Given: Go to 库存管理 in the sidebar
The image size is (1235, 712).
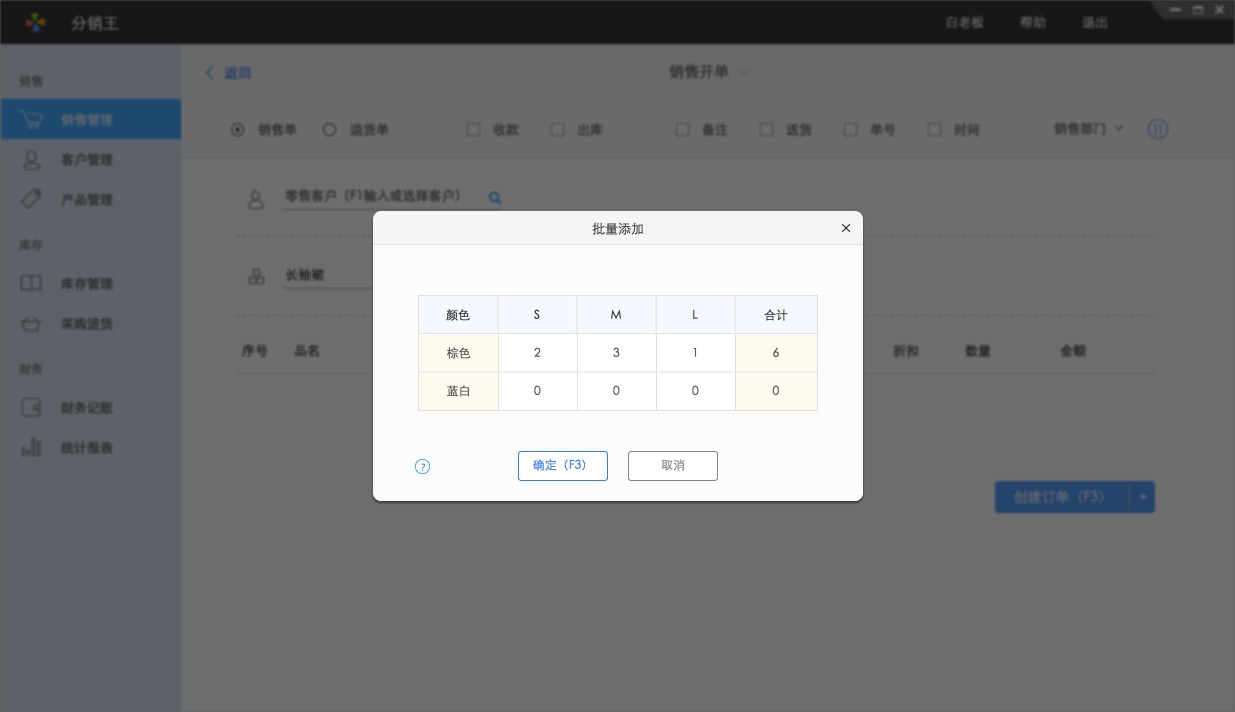Looking at the screenshot, I should point(86,284).
